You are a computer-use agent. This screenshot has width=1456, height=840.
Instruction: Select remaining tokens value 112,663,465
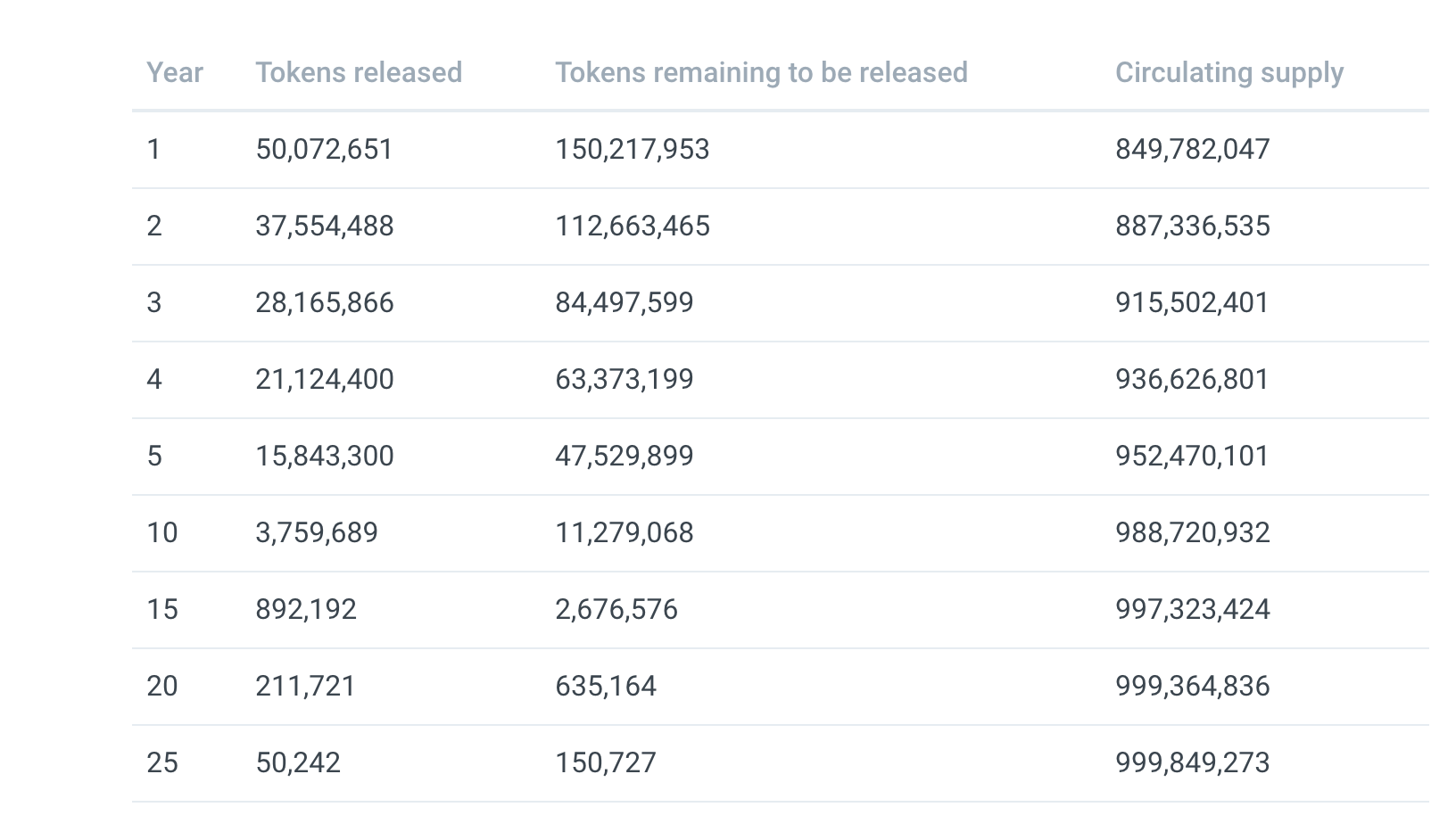click(633, 226)
